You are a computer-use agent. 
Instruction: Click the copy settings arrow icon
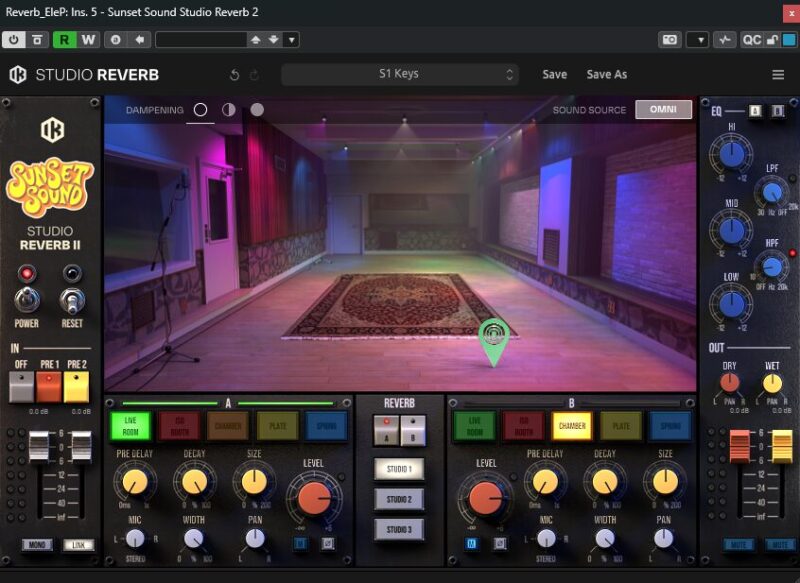[139, 40]
